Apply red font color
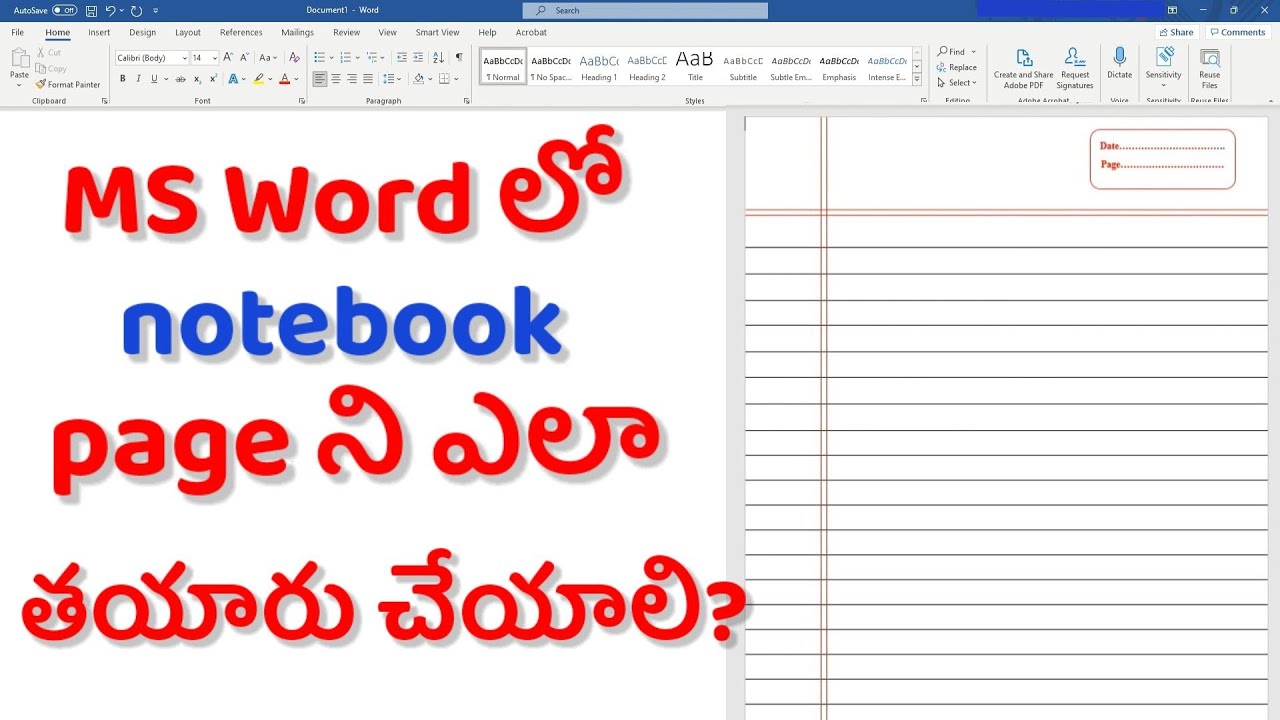1280x720 pixels. (x=284, y=78)
